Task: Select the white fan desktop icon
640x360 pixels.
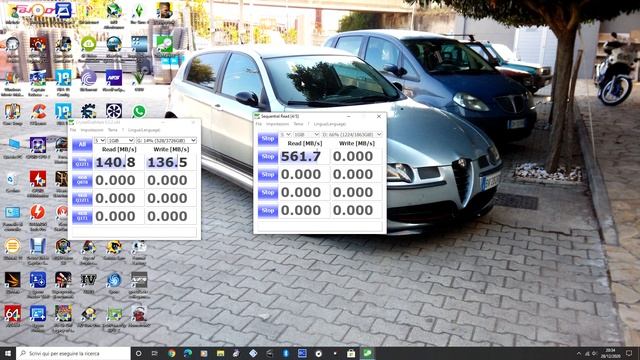Action: pyautogui.click(x=114, y=111)
